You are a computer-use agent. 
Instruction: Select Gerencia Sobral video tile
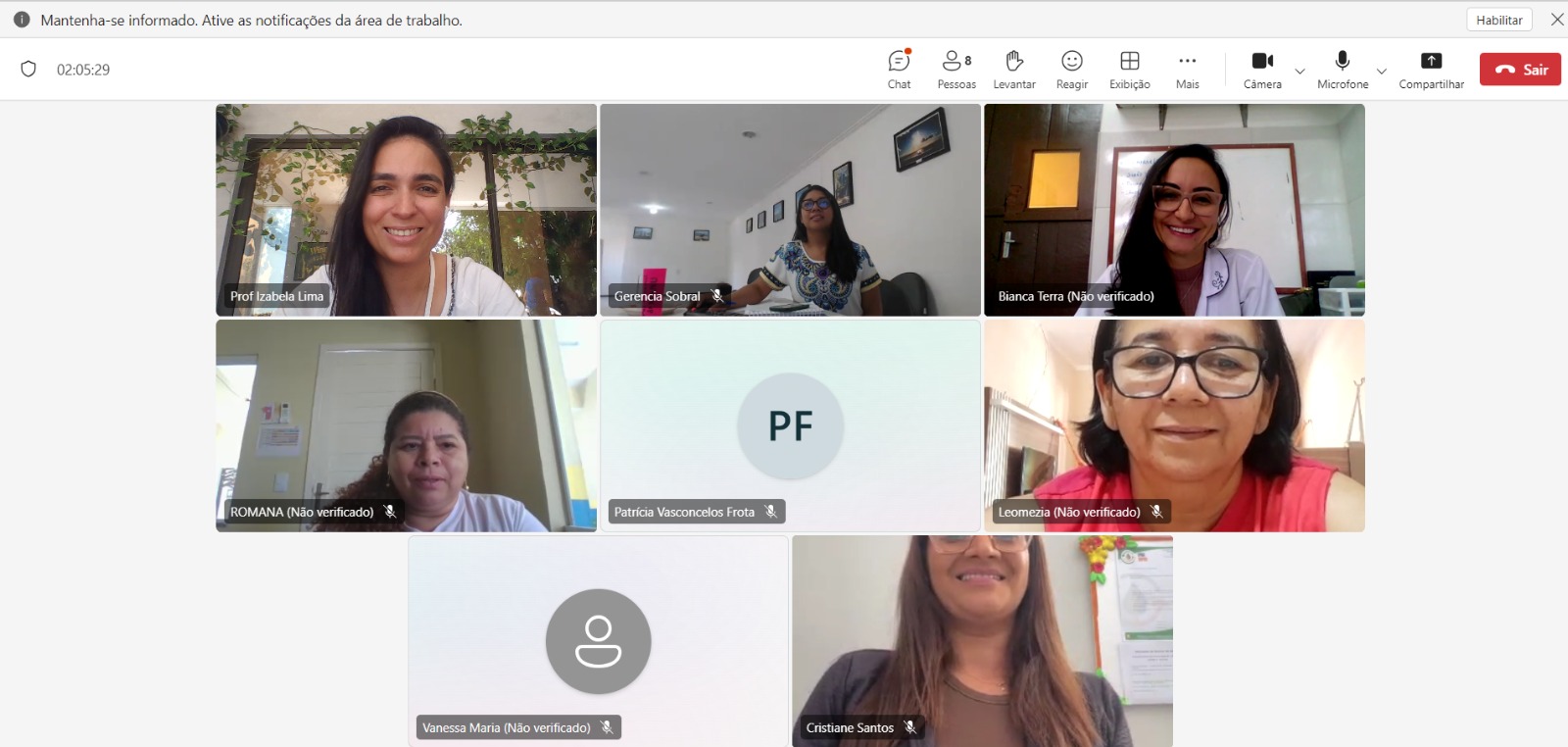(x=790, y=210)
